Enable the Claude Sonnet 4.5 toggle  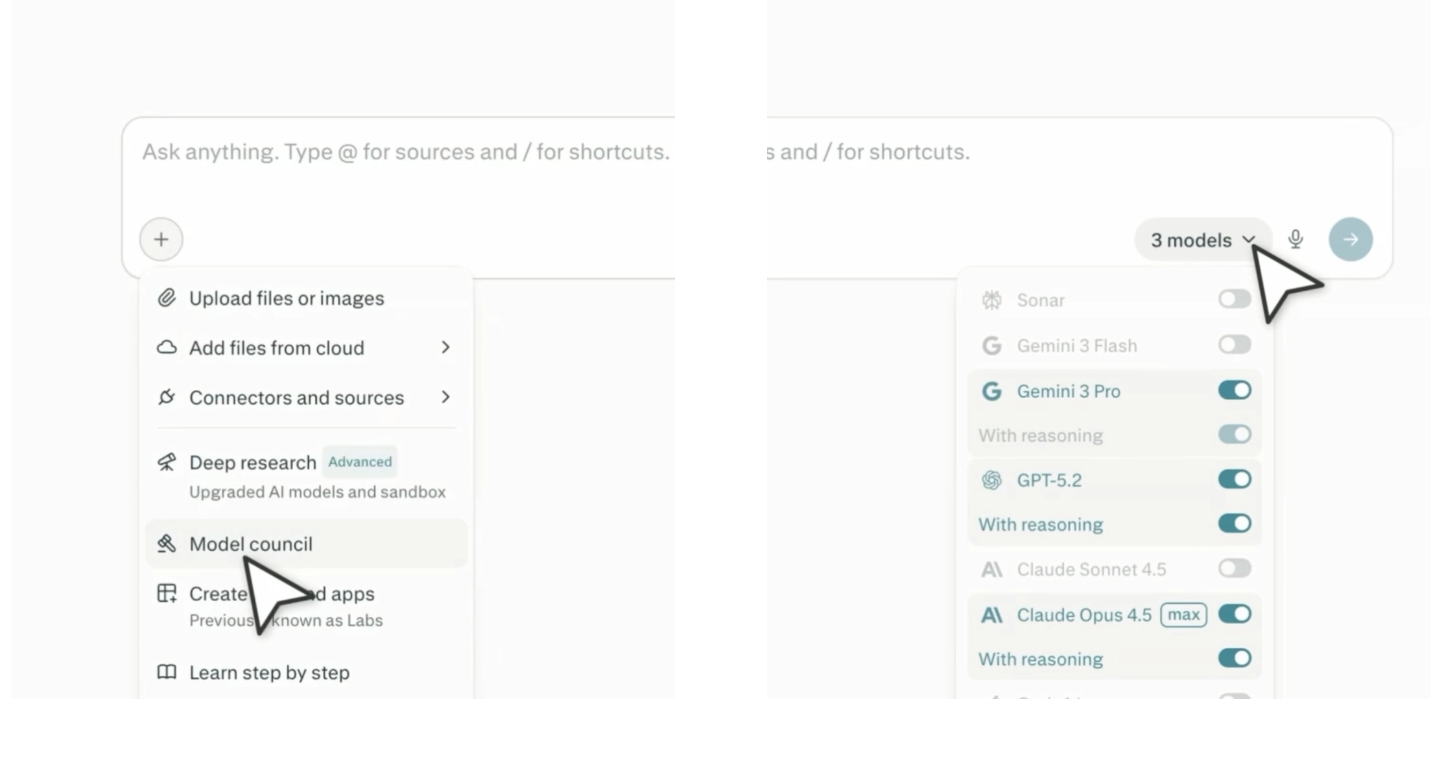click(1234, 569)
